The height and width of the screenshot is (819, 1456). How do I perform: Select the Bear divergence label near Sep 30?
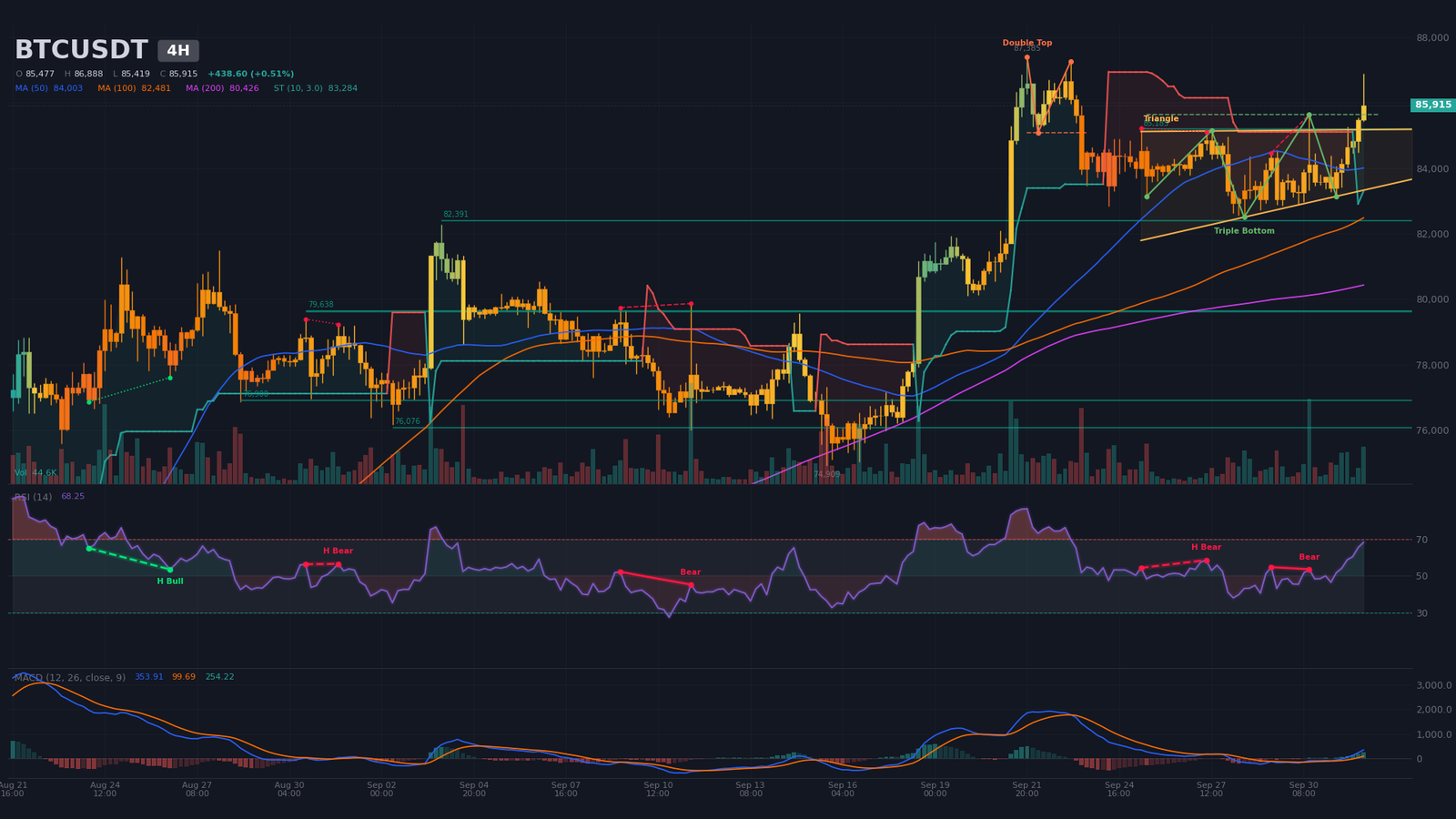click(x=1309, y=557)
